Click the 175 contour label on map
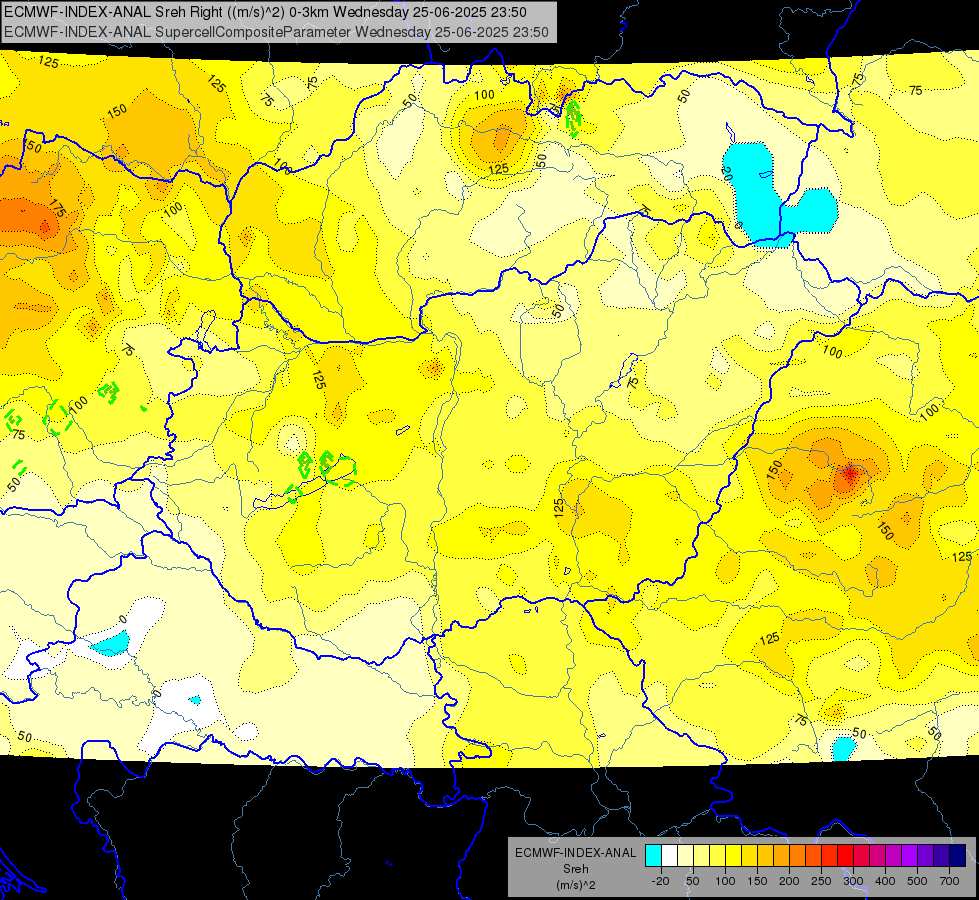This screenshot has height=900, width=979. coord(57,208)
